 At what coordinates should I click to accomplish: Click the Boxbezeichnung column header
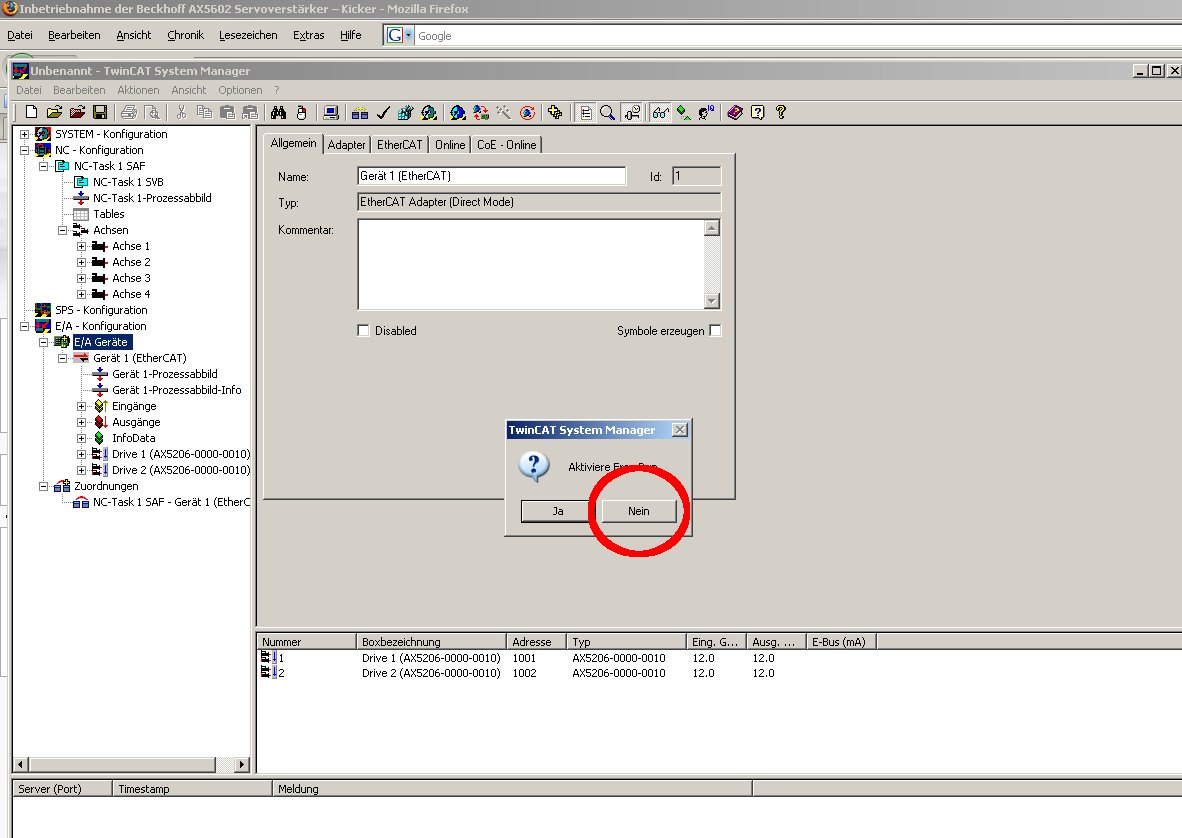tap(431, 642)
